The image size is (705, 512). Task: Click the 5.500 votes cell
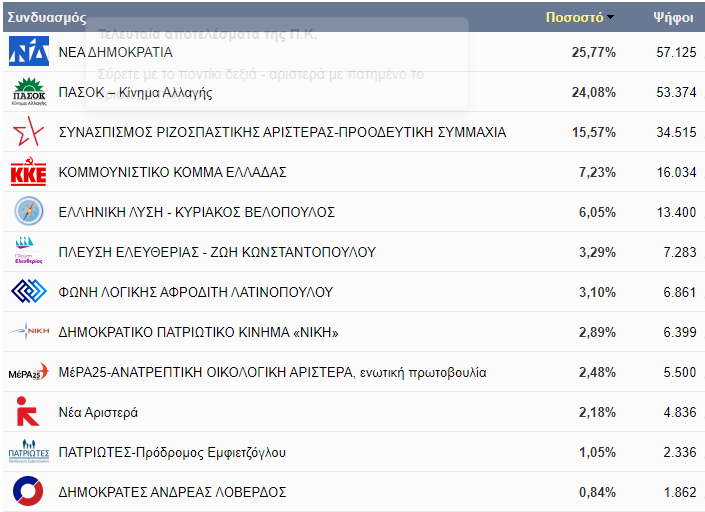(x=680, y=373)
